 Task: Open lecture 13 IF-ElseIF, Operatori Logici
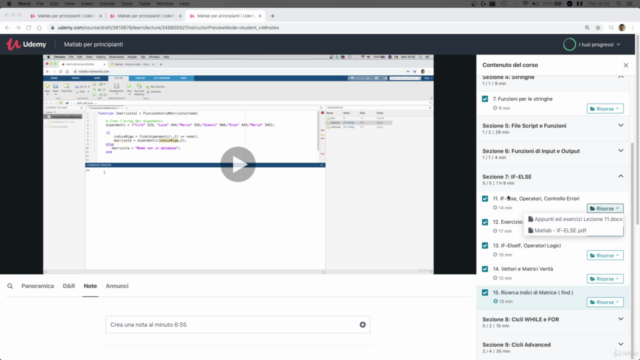(527, 246)
